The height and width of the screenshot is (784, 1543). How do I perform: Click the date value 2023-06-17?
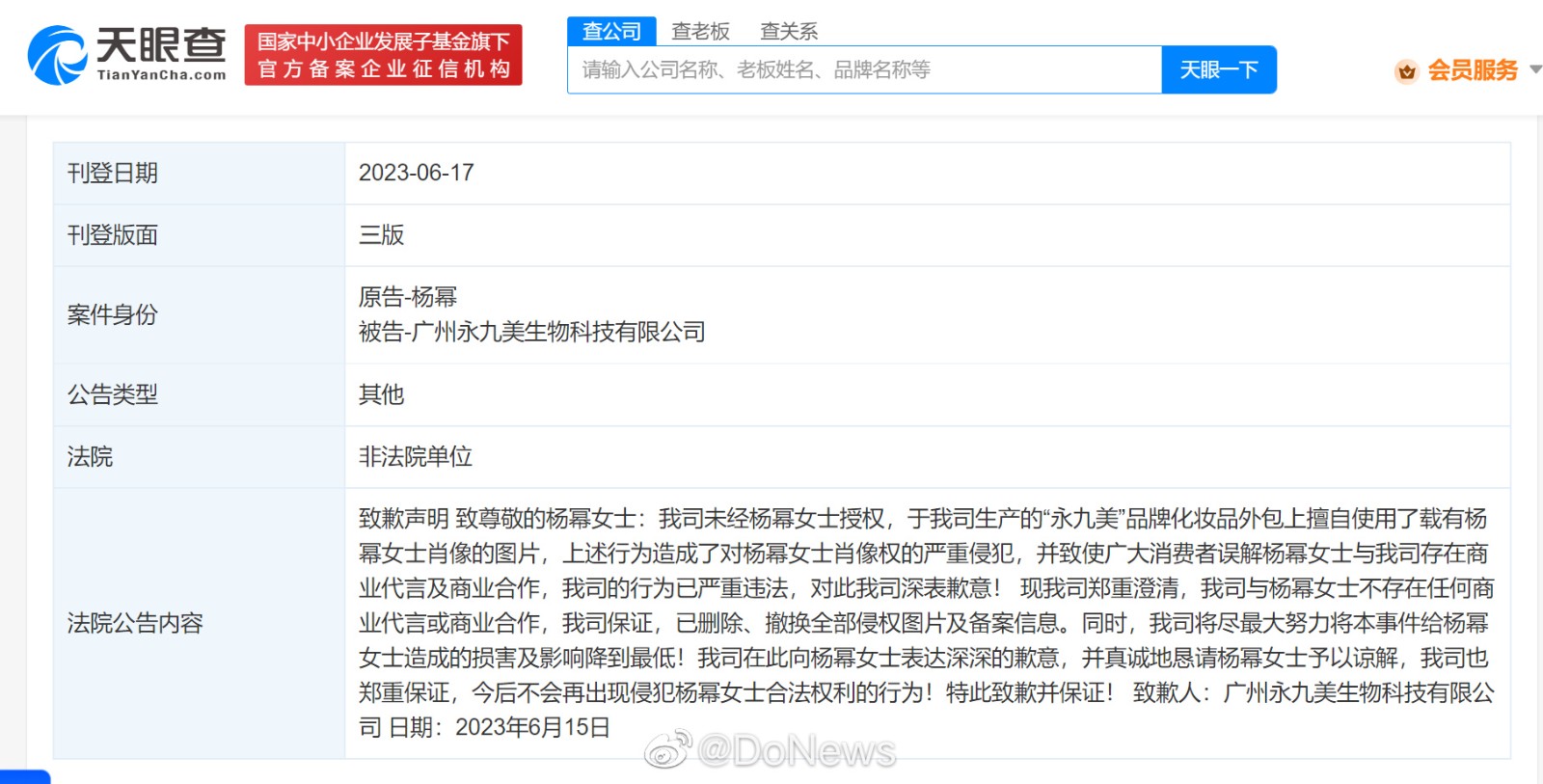tap(417, 173)
